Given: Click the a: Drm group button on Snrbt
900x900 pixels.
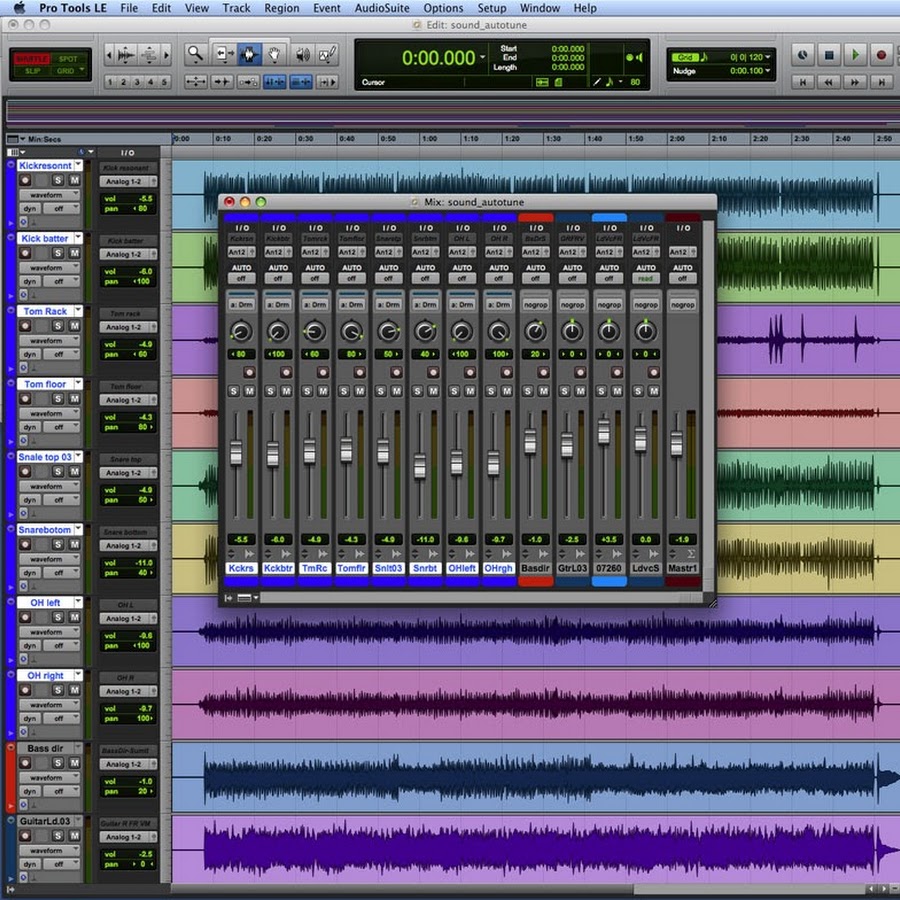Looking at the screenshot, I should pyautogui.click(x=425, y=304).
